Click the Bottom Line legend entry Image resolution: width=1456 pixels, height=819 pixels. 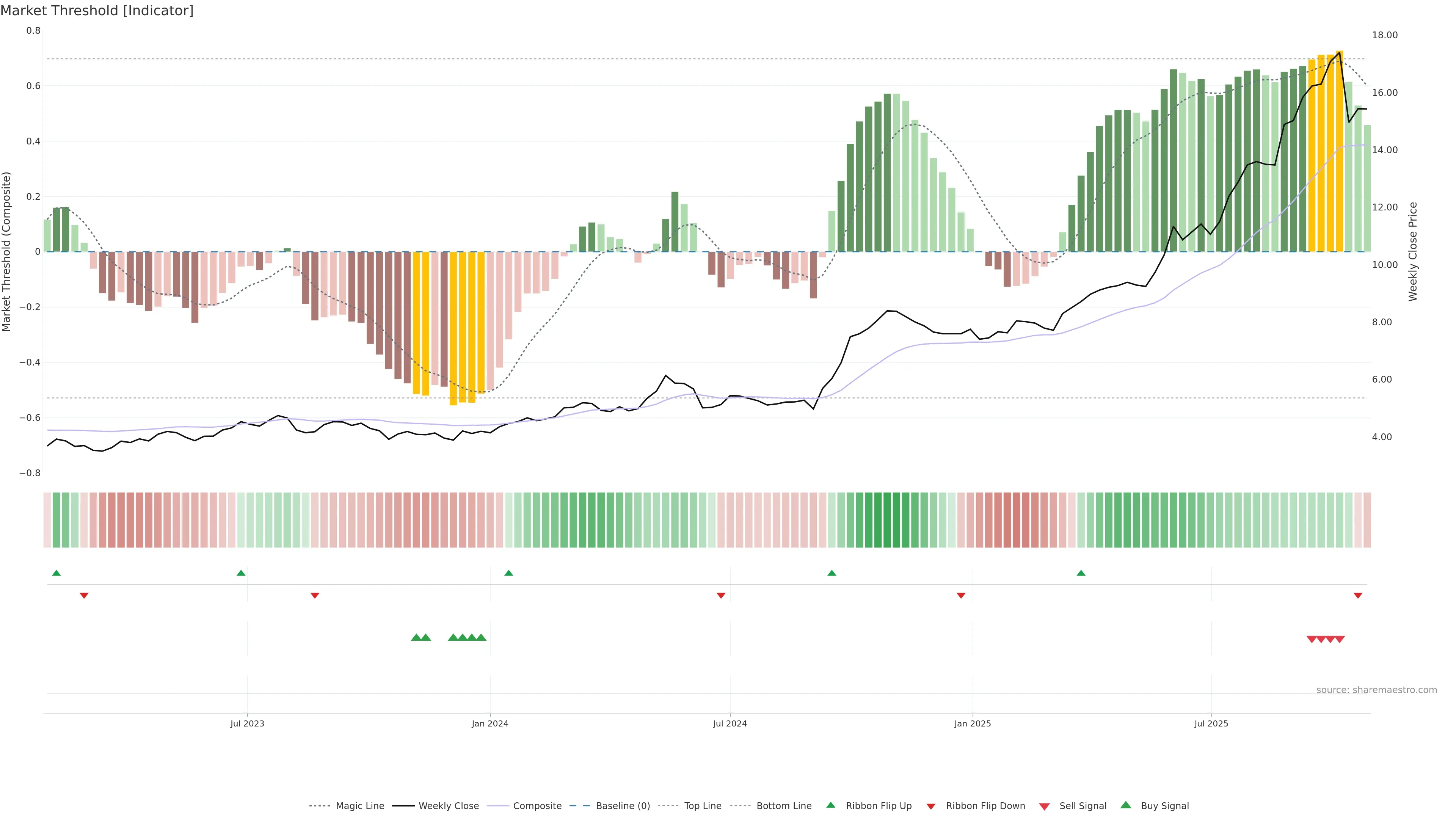point(783,806)
